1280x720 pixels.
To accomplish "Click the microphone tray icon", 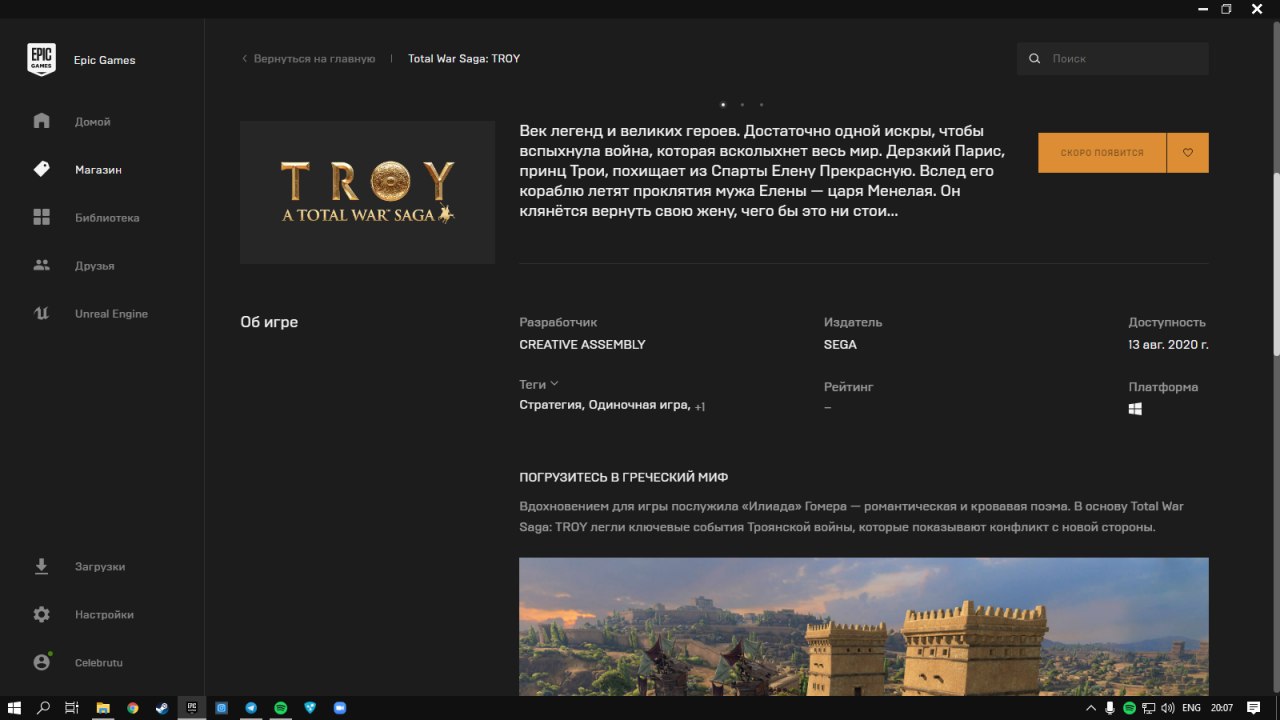I will pos(1110,708).
